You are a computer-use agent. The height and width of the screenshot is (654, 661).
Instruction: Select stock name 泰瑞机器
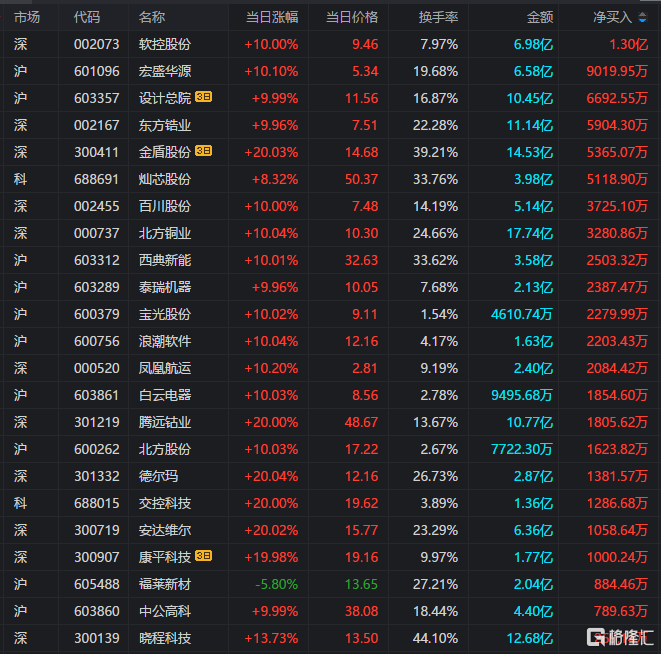click(x=165, y=287)
